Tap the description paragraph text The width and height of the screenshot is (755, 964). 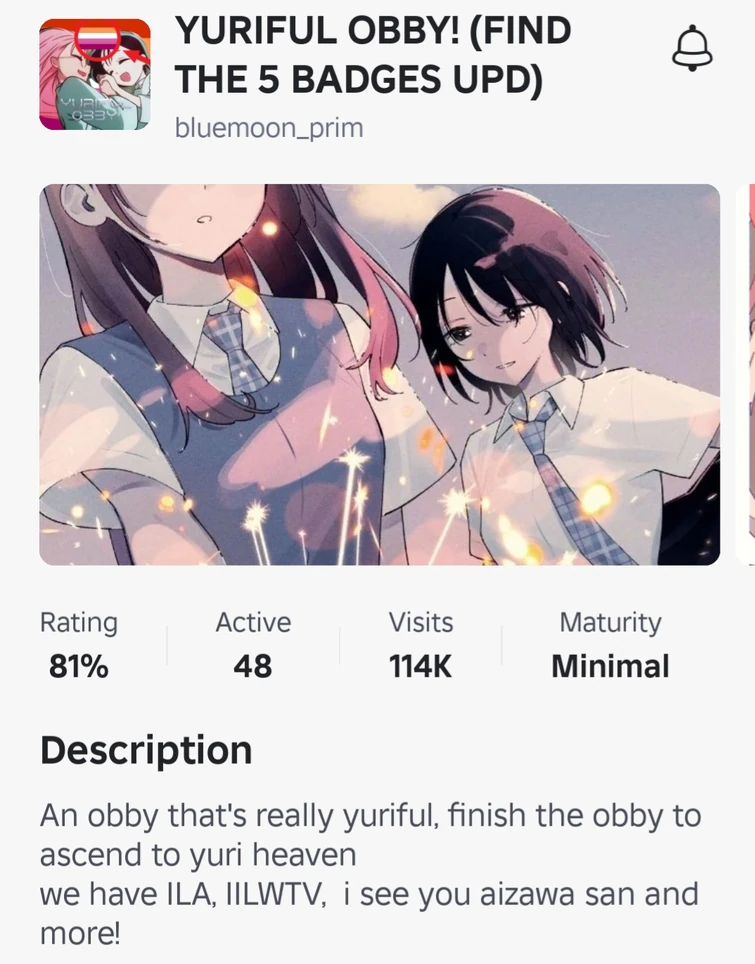coord(370,874)
